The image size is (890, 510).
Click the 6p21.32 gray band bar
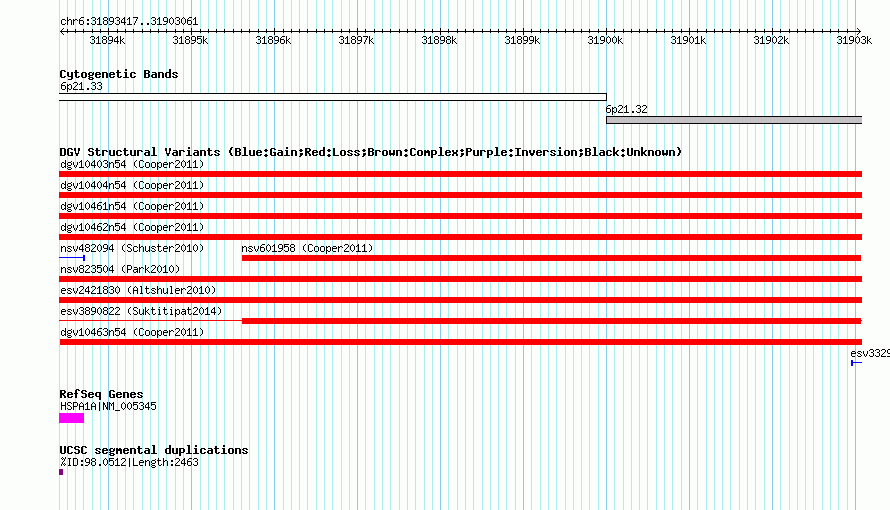pyautogui.click(x=734, y=120)
